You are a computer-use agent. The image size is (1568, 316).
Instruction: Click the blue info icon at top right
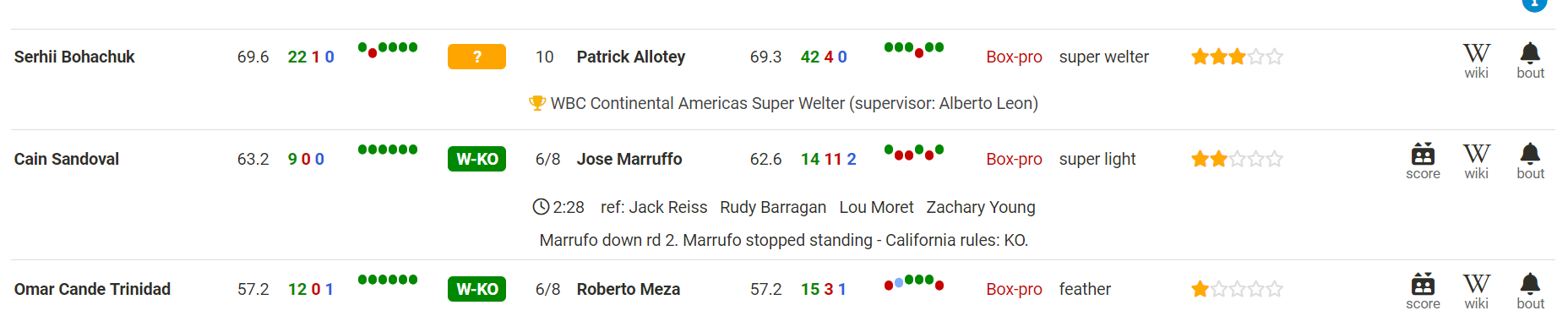[1534, 3]
